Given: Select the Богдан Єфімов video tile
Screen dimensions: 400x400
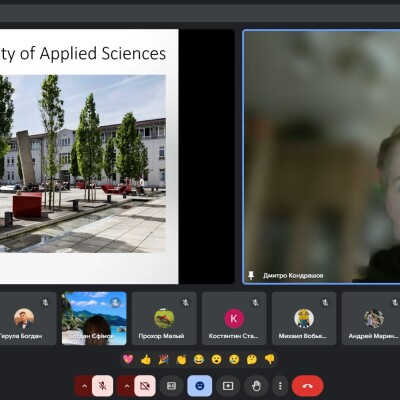Looking at the screenshot, I should (x=94, y=318).
